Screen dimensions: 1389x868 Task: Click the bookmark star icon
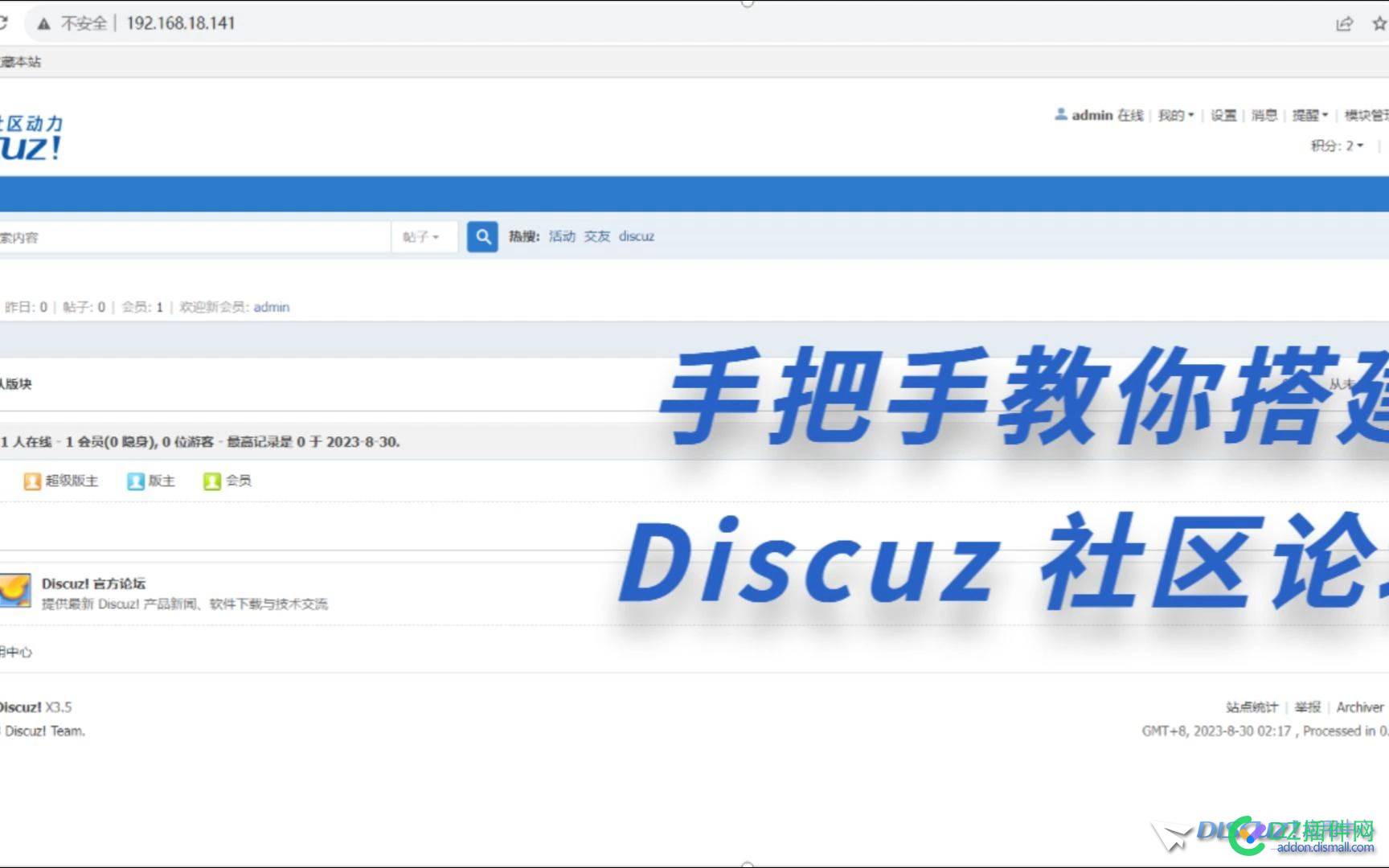(x=1380, y=23)
